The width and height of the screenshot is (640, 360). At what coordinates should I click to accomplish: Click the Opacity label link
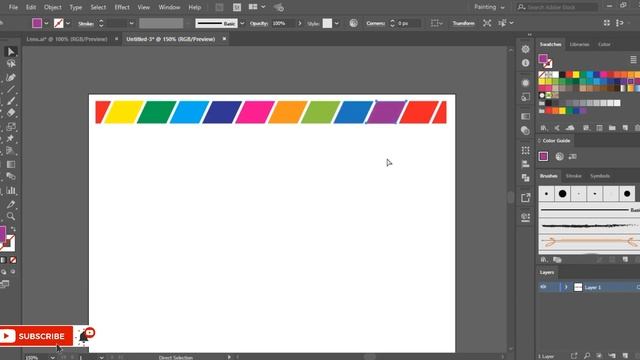pyautogui.click(x=259, y=24)
